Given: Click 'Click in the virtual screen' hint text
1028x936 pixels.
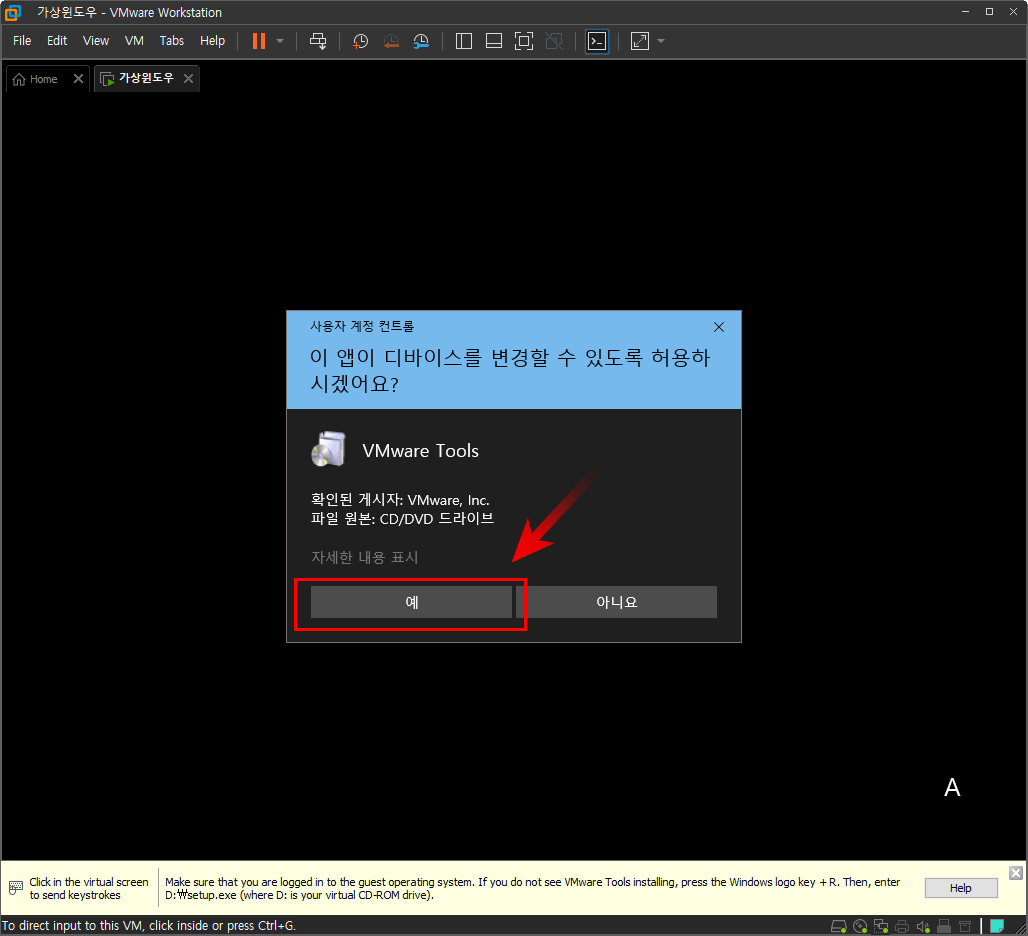Looking at the screenshot, I should (x=89, y=889).
